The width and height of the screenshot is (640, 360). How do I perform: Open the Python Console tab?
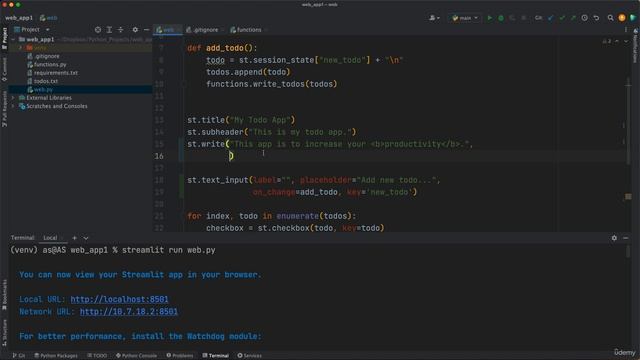pyautogui.click(x=136, y=356)
